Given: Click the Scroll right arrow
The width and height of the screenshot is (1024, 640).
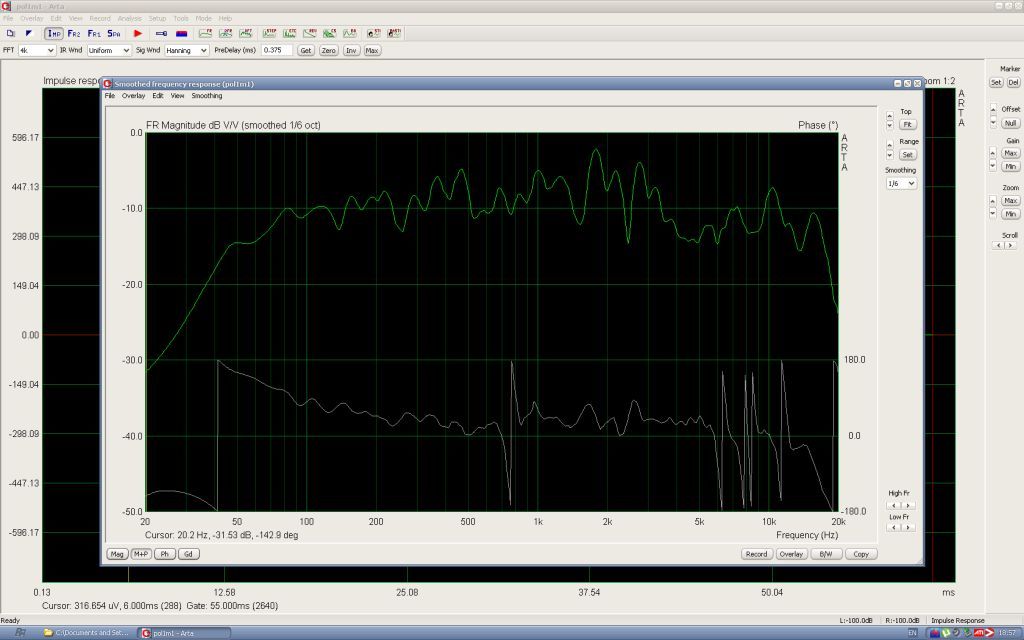Looking at the screenshot, I should [x=1011, y=246].
